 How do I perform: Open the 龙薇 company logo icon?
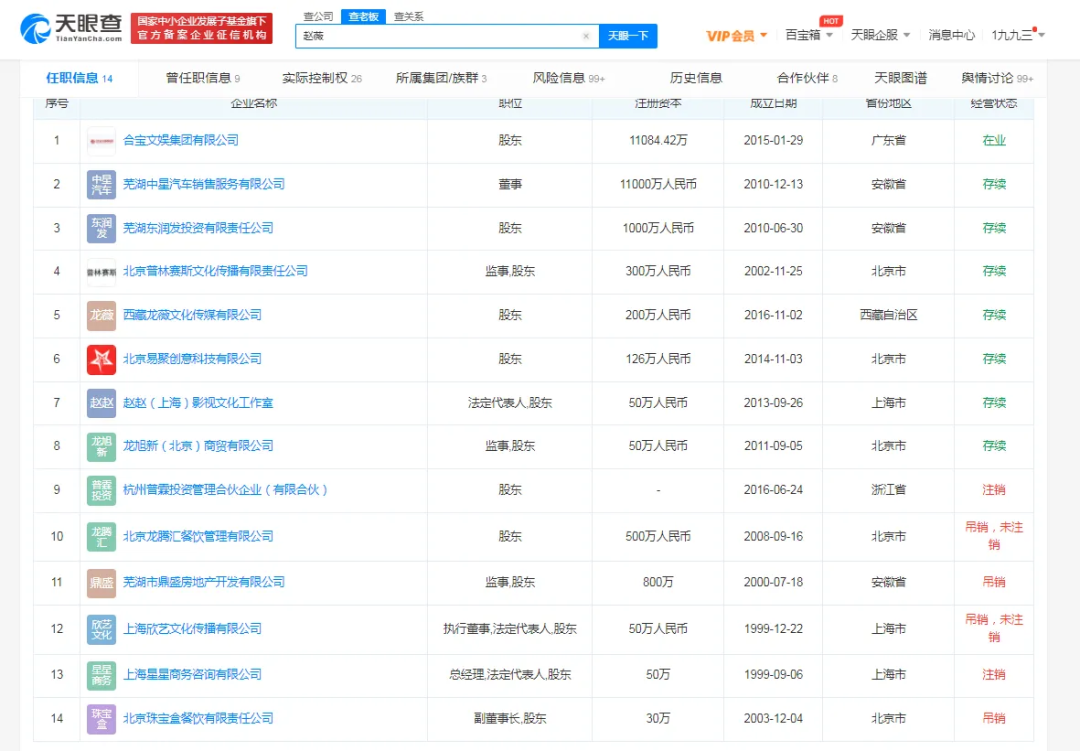(x=101, y=316)
